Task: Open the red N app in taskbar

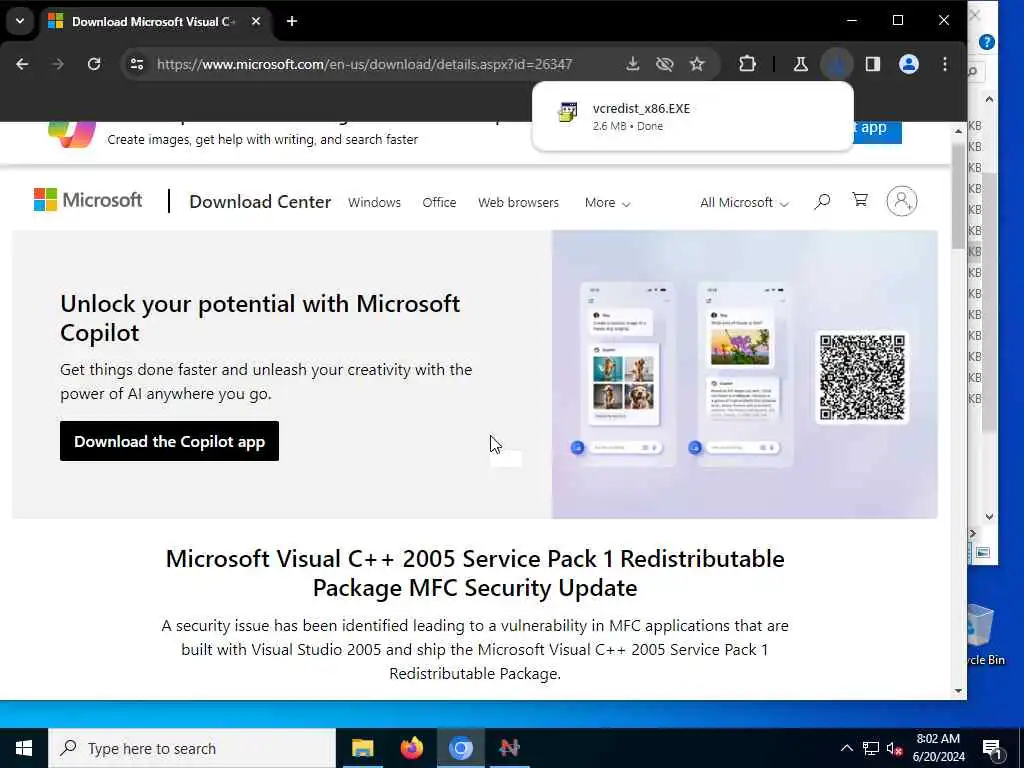Action: coord(509,748)
